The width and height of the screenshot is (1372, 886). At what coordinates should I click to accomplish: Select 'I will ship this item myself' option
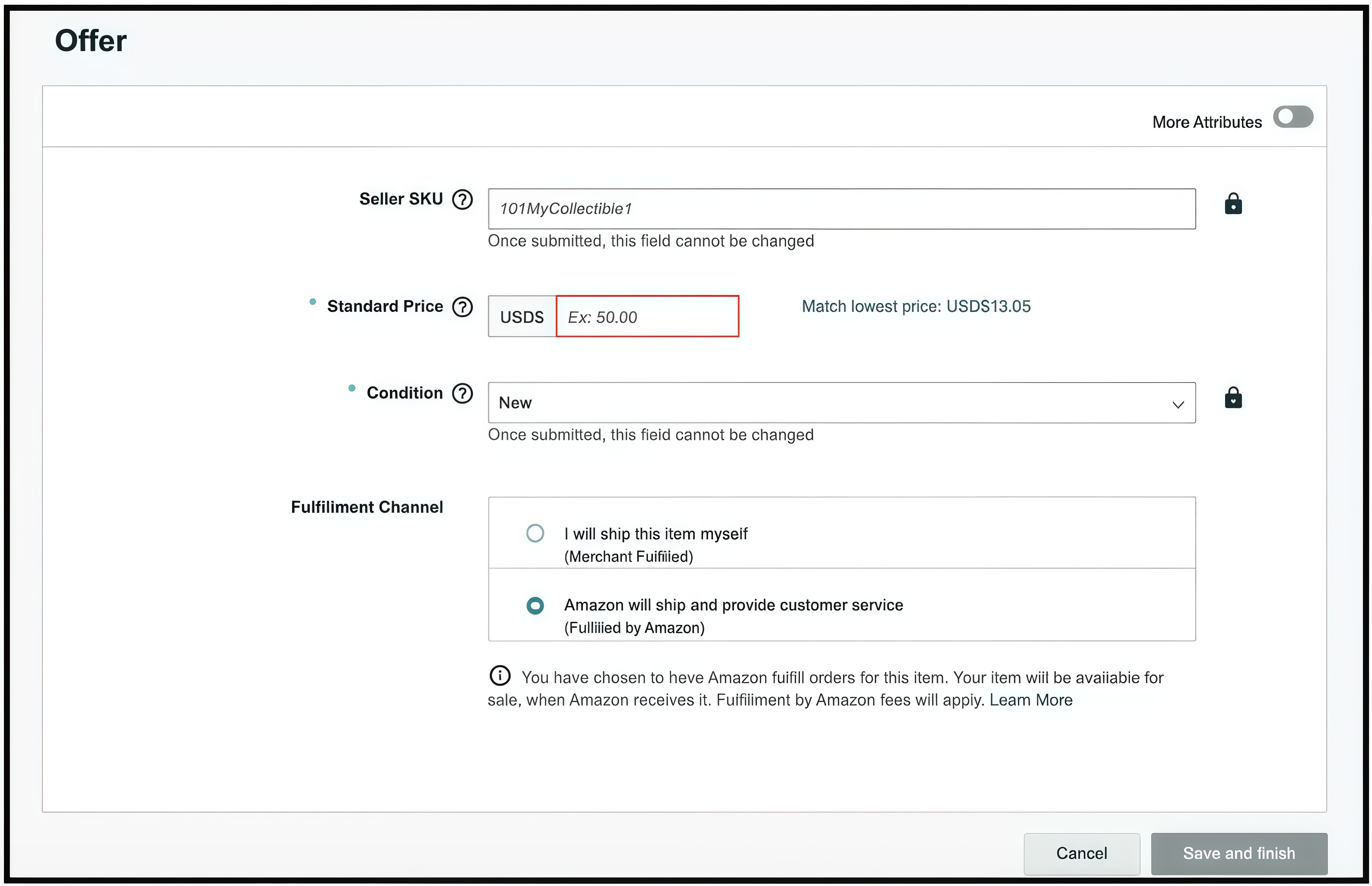click(x=535, y=533)
